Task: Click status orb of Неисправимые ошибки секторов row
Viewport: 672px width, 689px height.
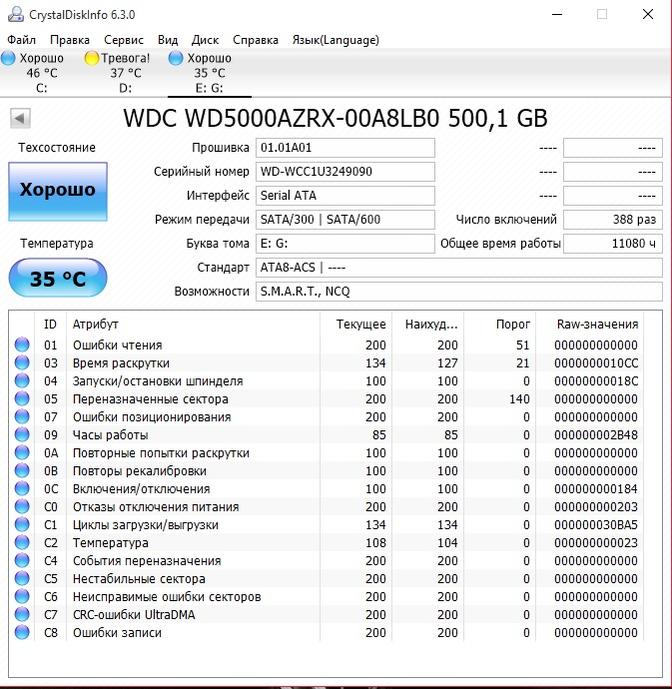Action: (x=22, y=596)
